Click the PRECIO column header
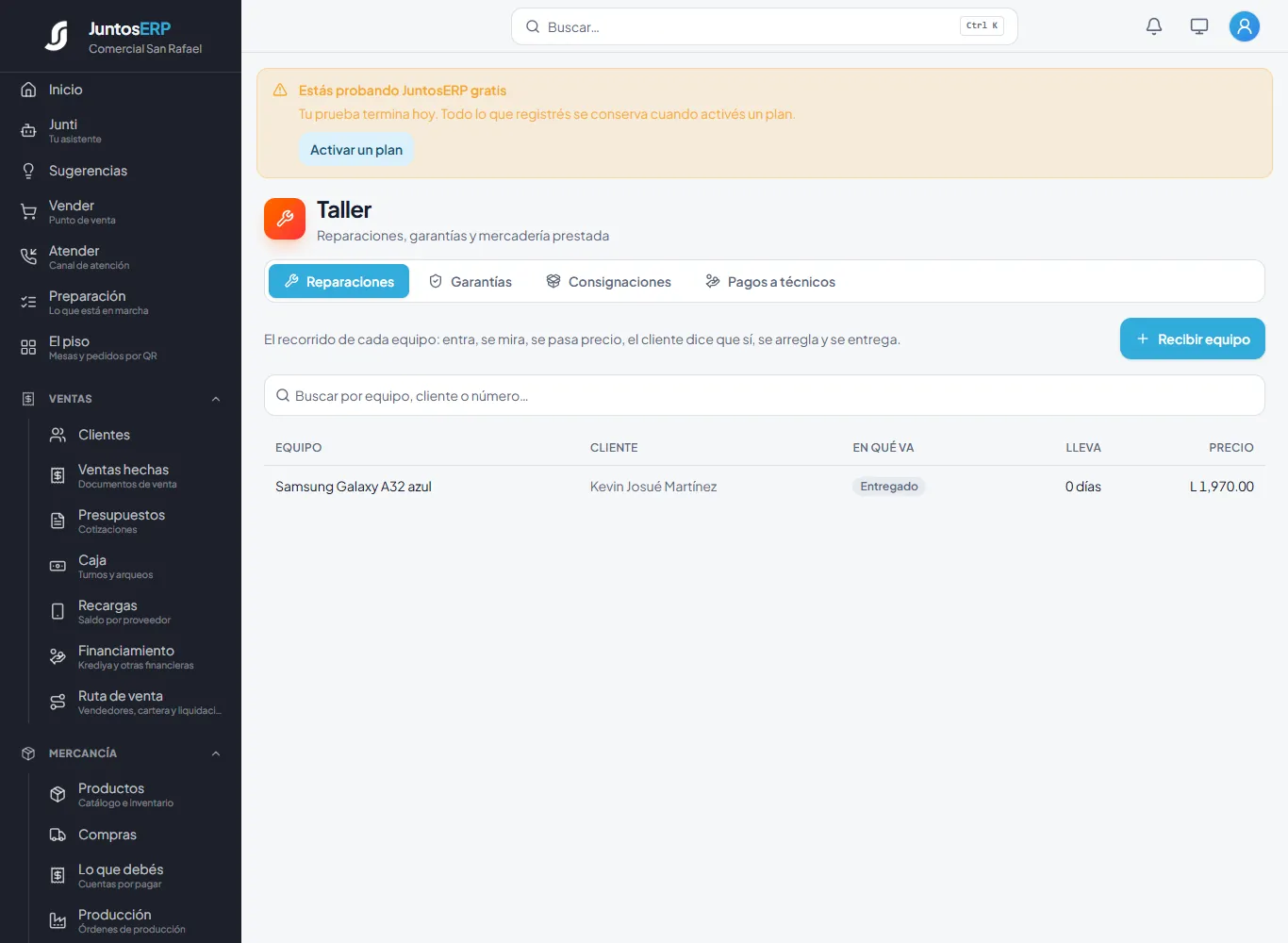Screen dimensions: 1288x943 click(1231, 448)
